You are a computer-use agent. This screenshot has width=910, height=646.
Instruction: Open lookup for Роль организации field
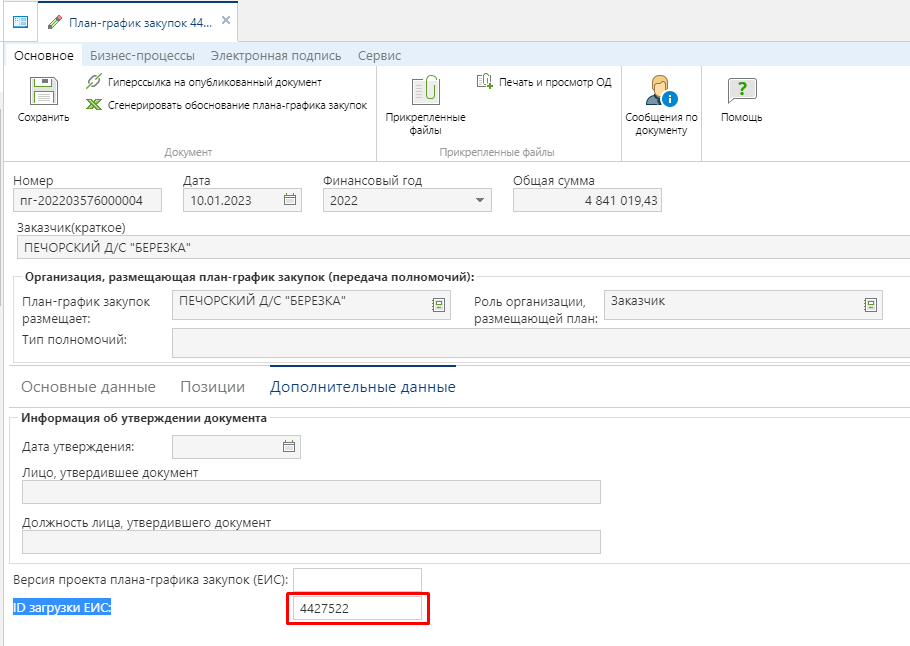point(870,305)
